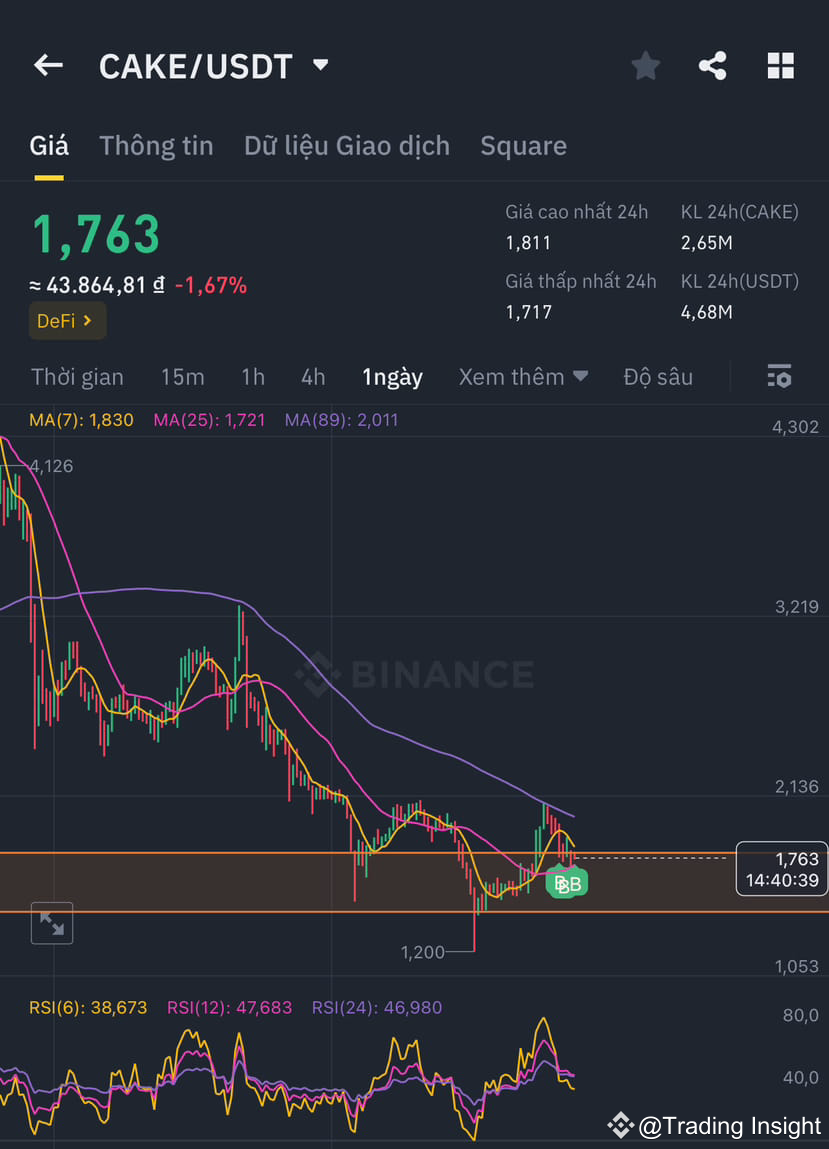
Task: Click the 4,126 high price label on chart
Action: point(51,466)
